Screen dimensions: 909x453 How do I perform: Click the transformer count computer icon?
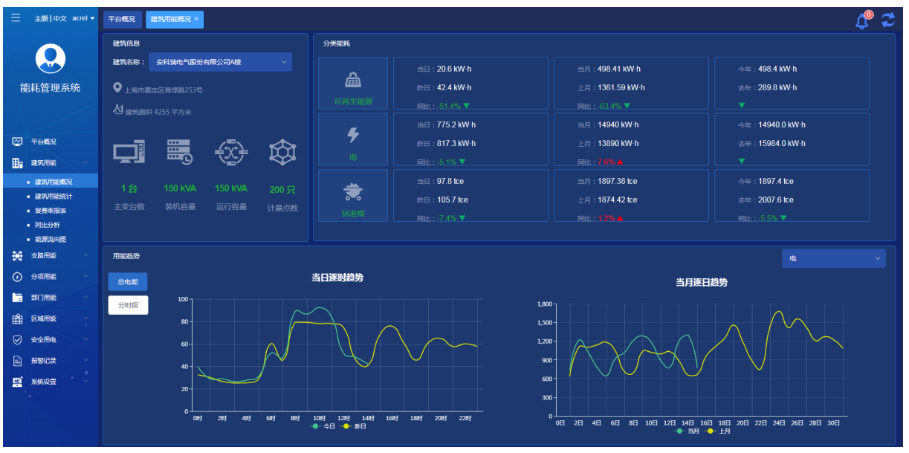pyautogui.click(x=127, y=152)
